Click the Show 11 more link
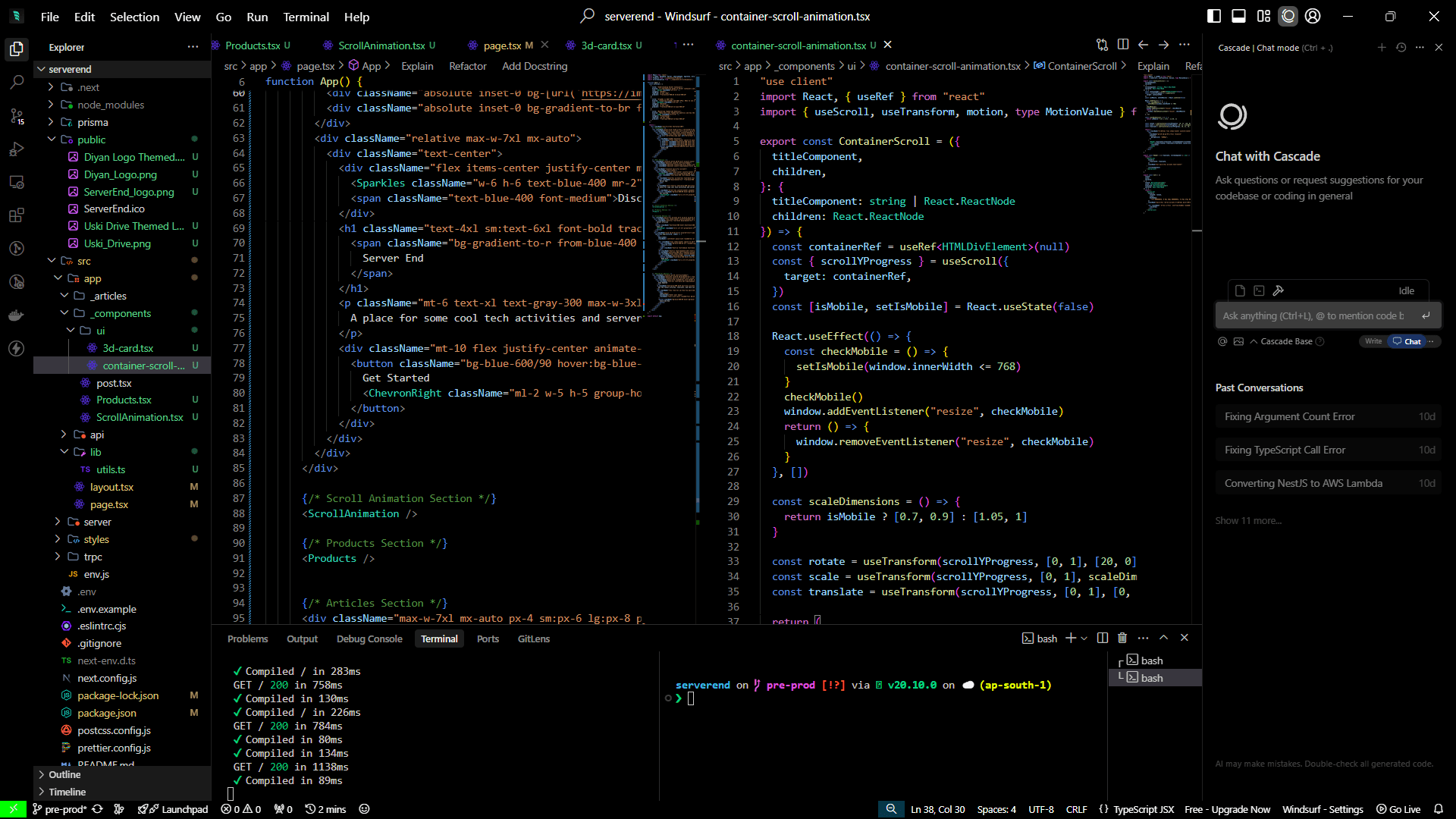 coord(1248,520)
